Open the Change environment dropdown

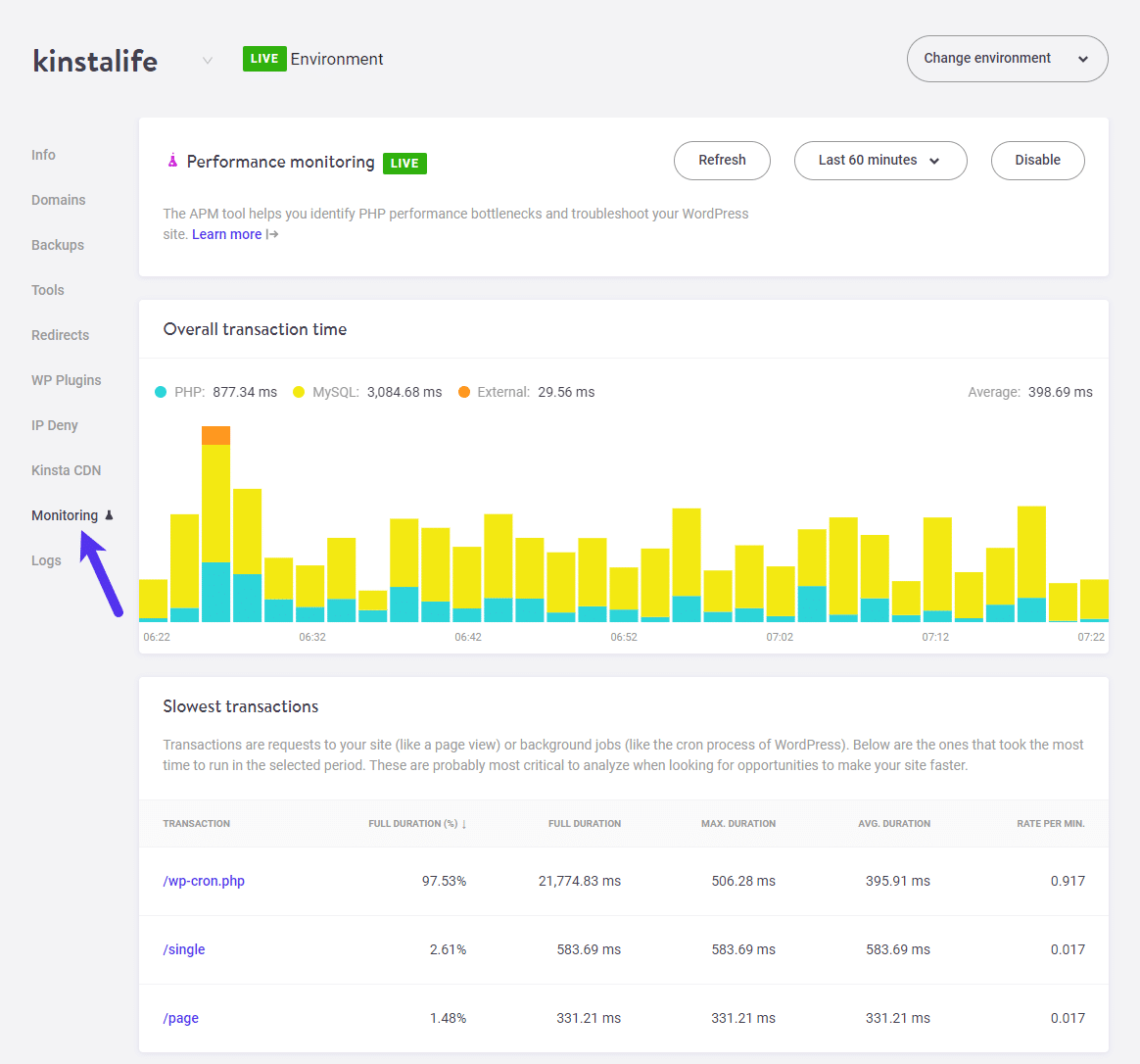1007,59
